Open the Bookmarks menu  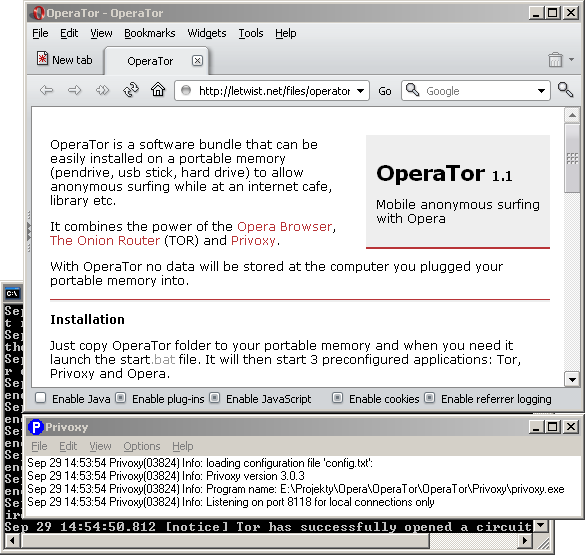[x=150, y=34]
